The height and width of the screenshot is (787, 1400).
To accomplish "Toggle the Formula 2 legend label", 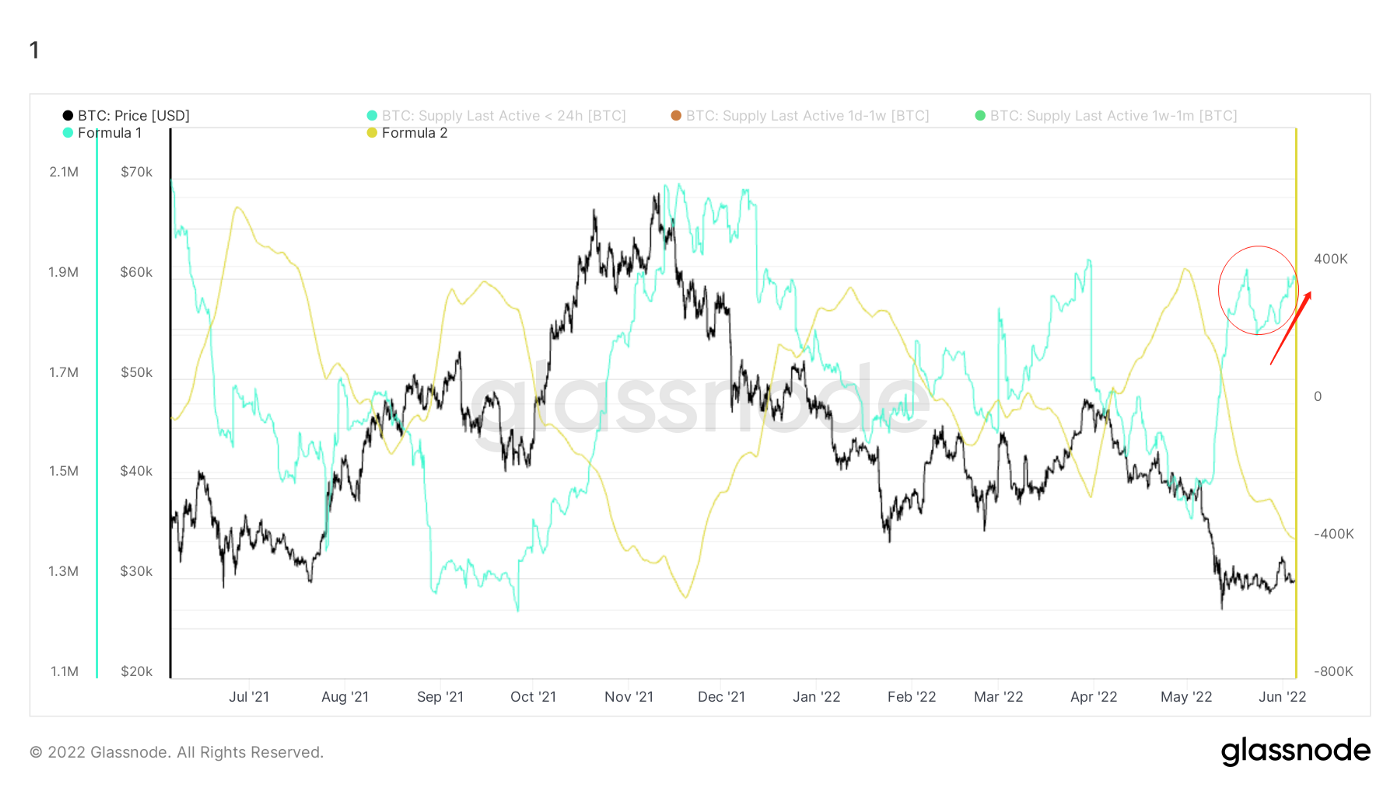I will [414, 133].
